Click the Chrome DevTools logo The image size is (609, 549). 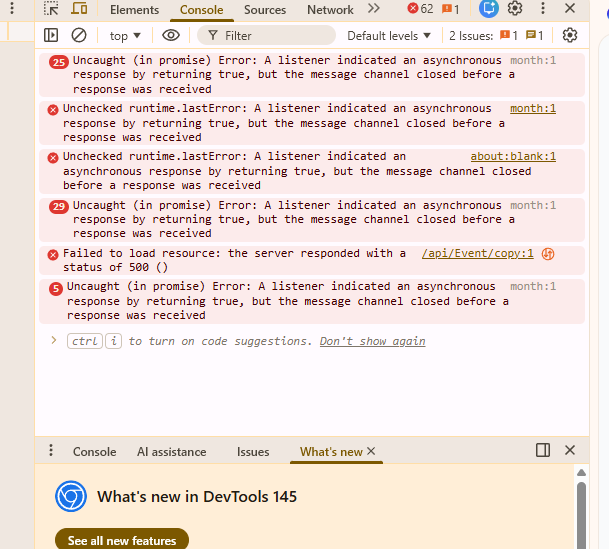tap(71, 496)
